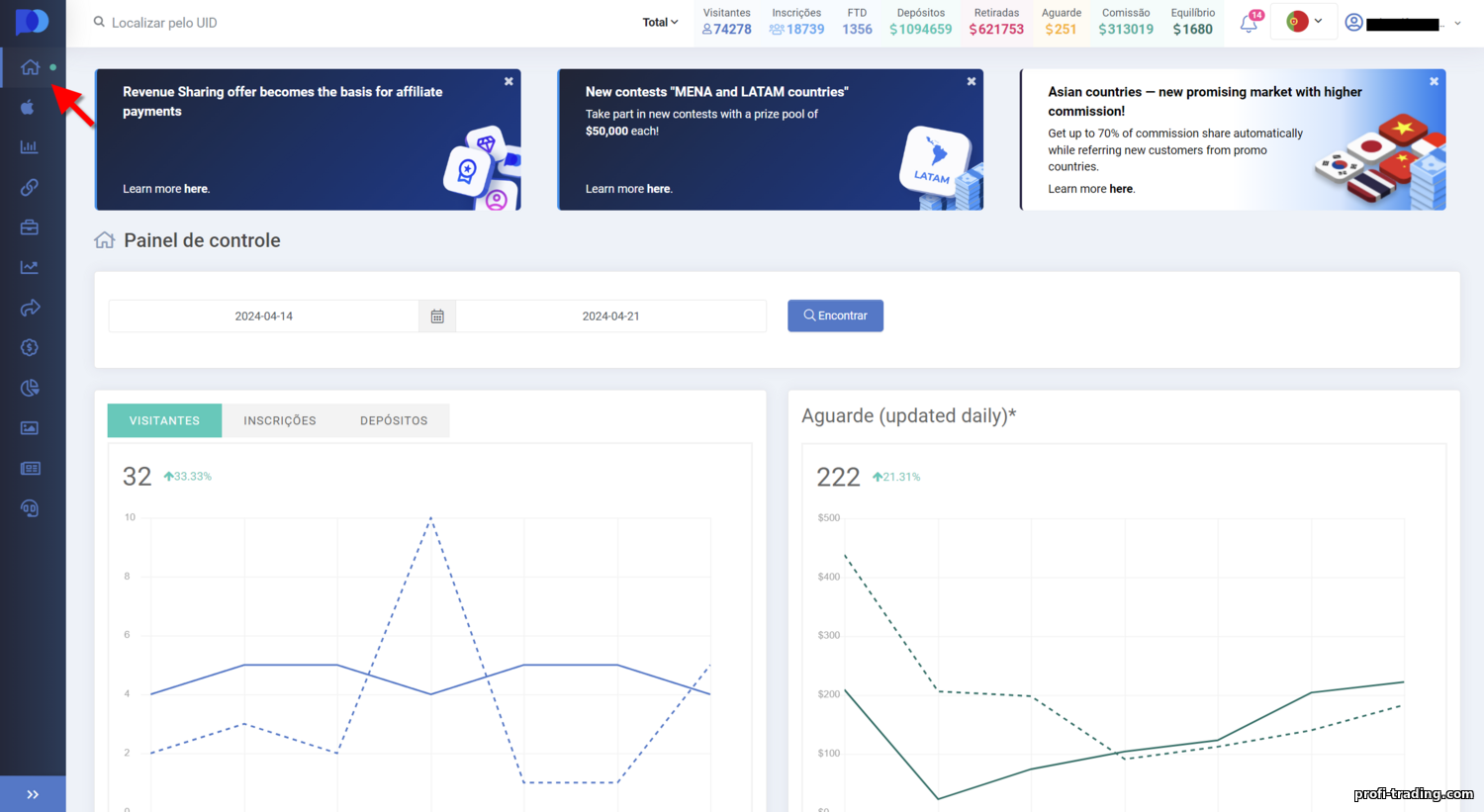Click the Painel de controle heading
This screenshot has width=1484, height=812.
coord(202,240)
